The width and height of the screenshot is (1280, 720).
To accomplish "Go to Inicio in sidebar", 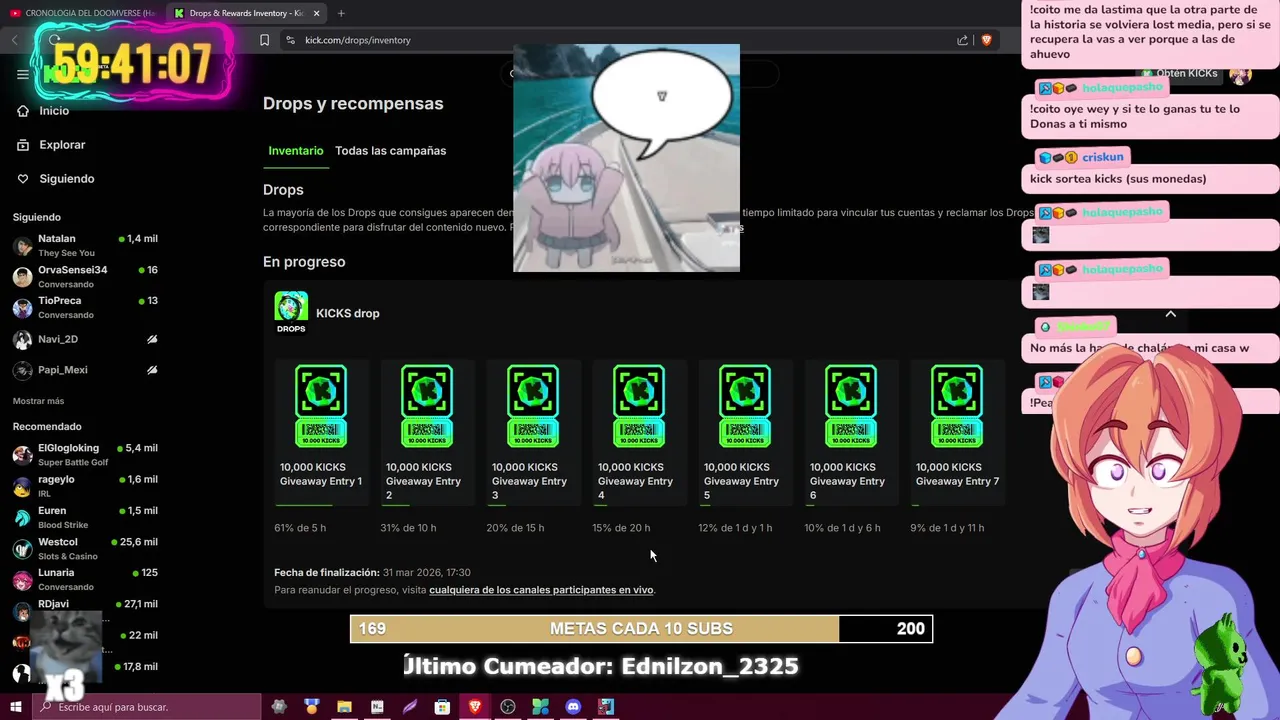I will click(44, 111).
